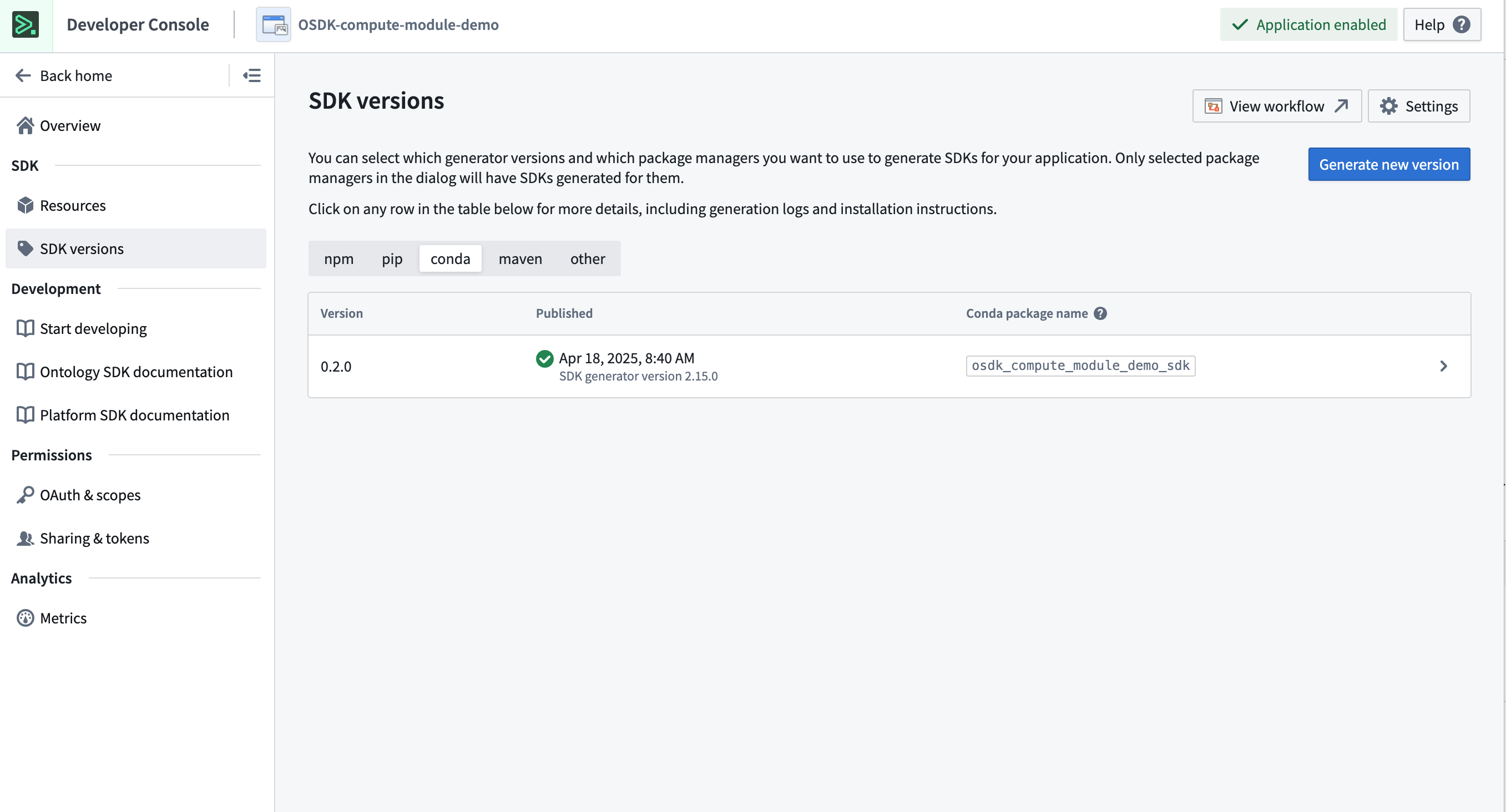
Task: Open Start developing via the book icon
Action: (25, 328)
